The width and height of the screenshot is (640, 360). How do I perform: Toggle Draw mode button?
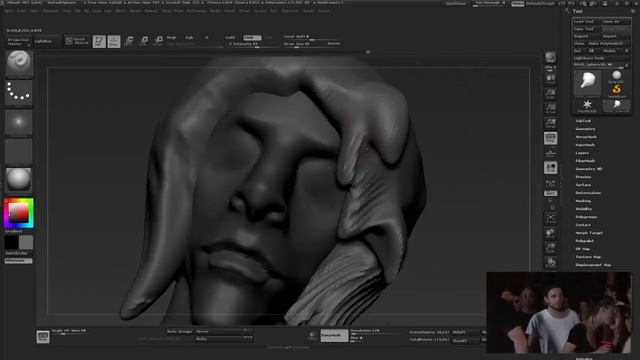click(114, 41)
